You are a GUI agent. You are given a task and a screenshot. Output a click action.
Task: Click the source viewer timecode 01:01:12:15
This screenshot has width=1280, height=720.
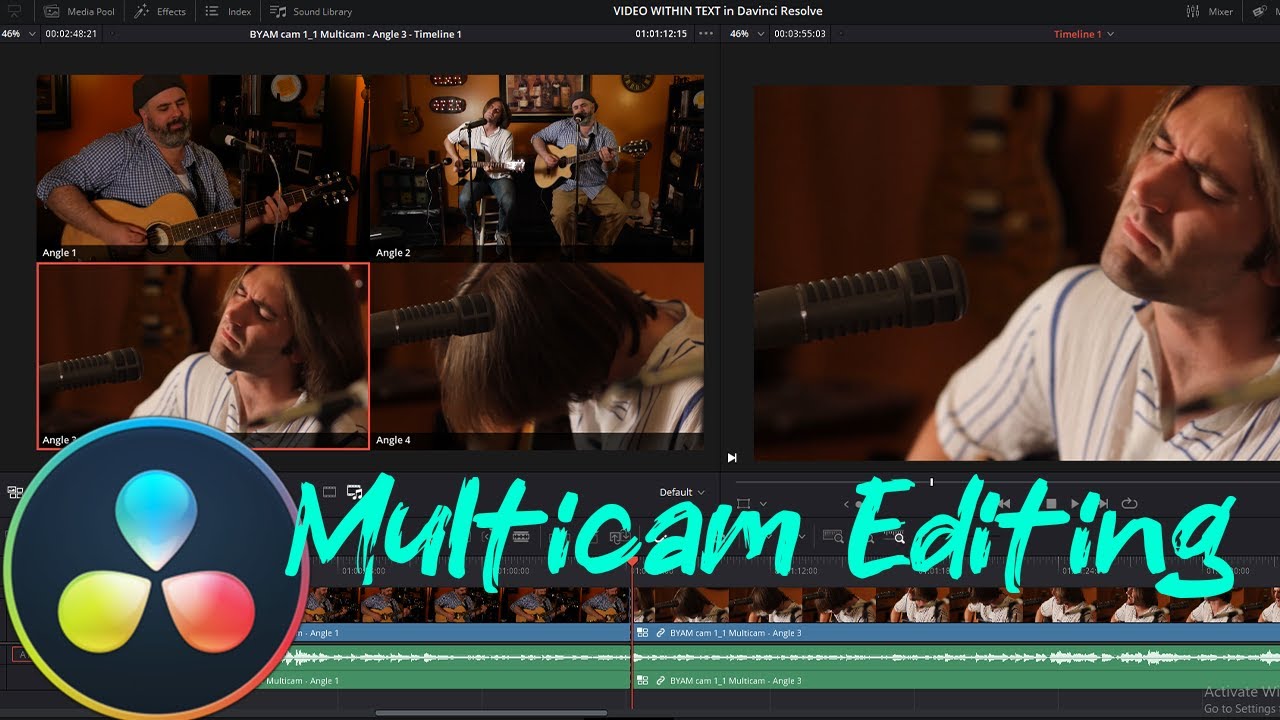click(661, 34)
